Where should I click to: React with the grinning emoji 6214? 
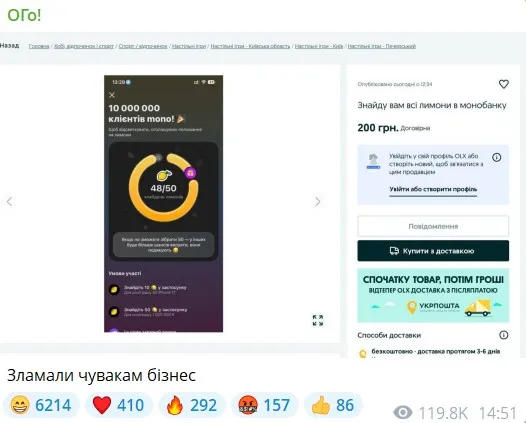(x=41, y=405)
